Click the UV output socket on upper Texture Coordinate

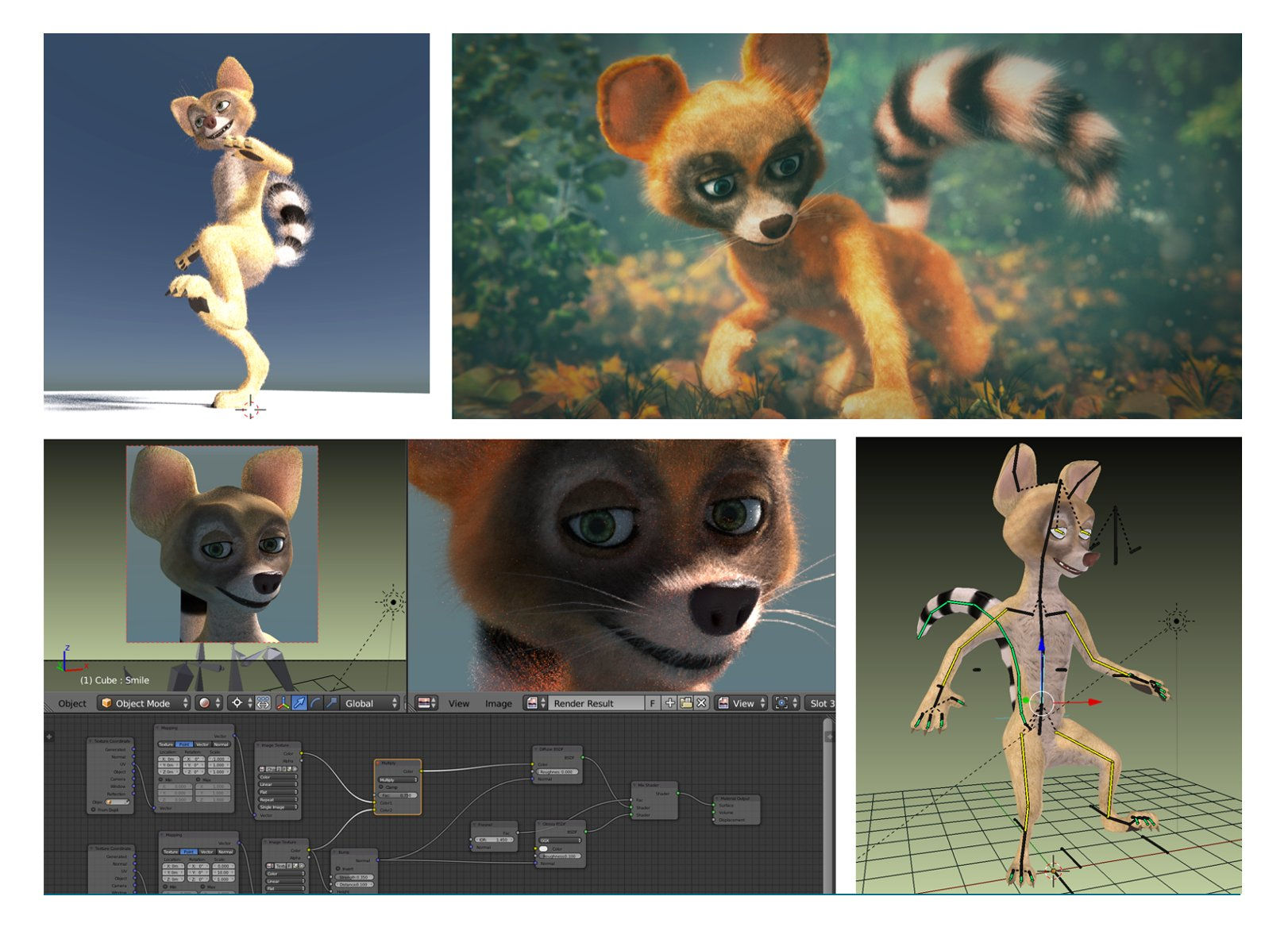point(133,764)
